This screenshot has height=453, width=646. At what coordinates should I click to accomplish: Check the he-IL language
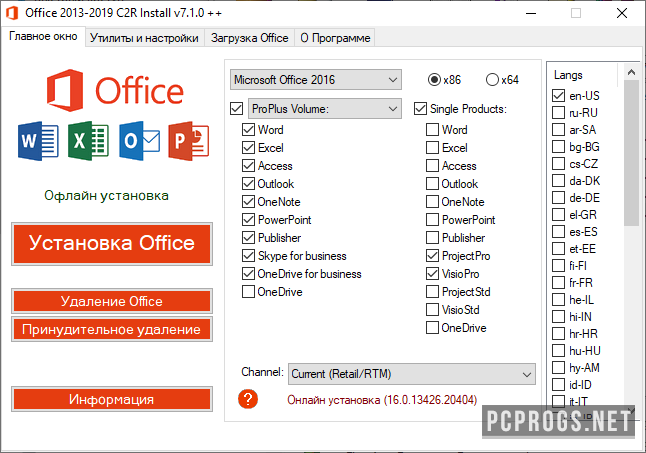[x=558, y=300]
